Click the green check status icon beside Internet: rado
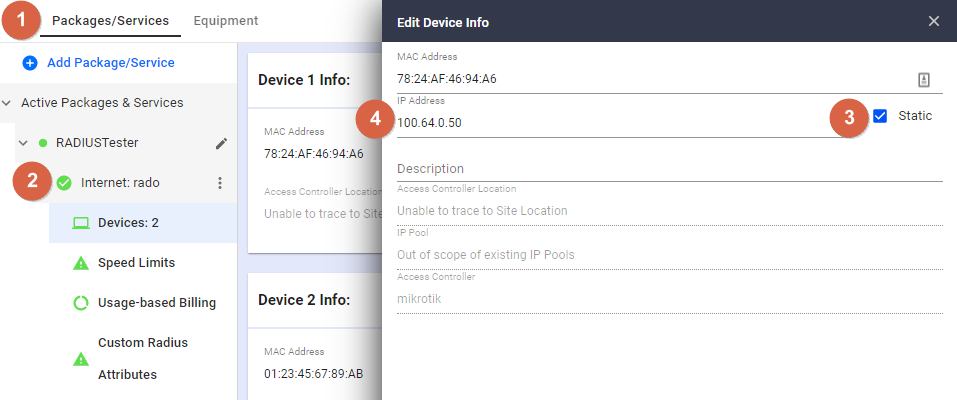 click(x=64, y=183)
